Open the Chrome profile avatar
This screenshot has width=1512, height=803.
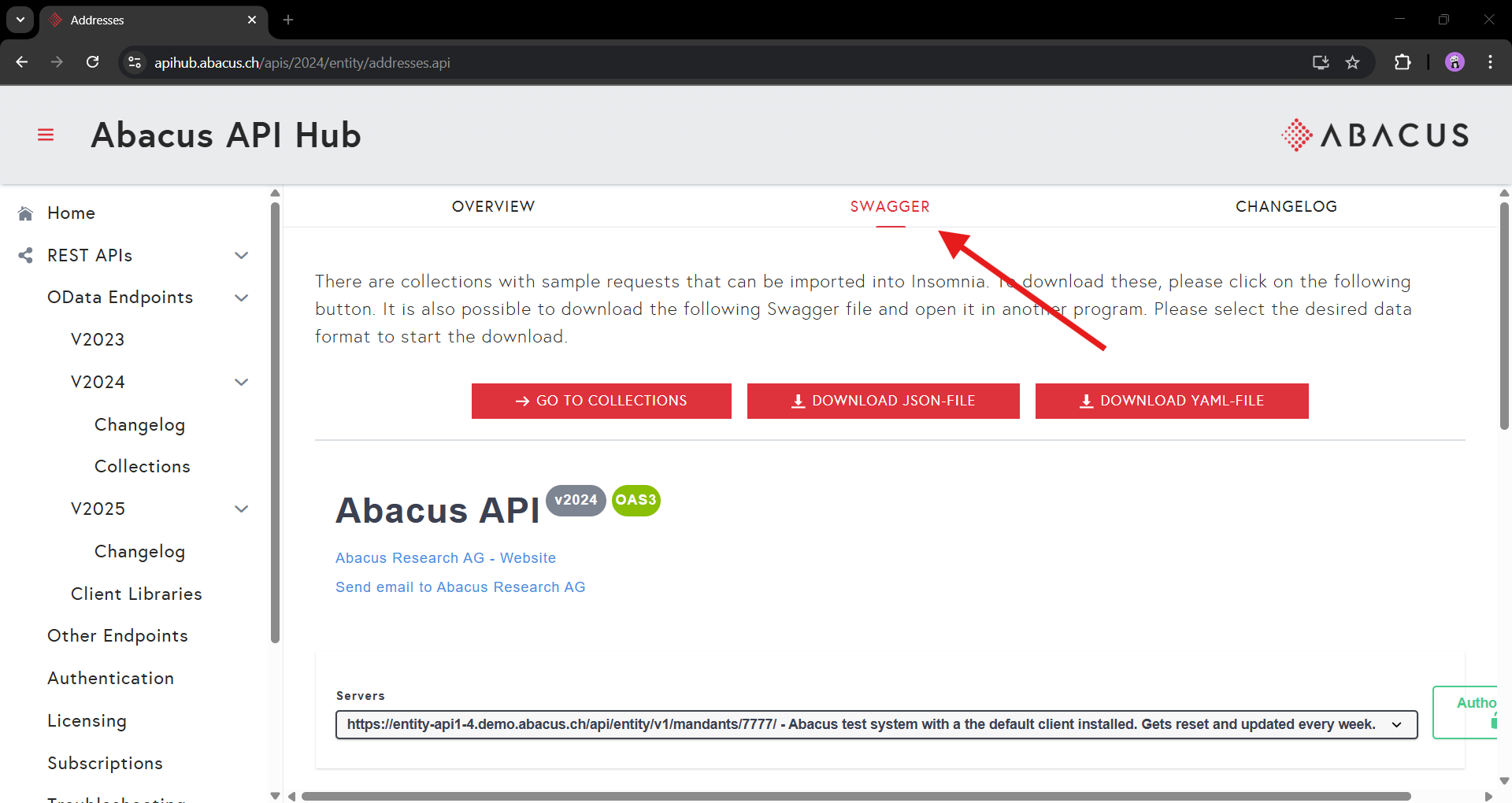pyautogui.click(x=1455, y=62)
